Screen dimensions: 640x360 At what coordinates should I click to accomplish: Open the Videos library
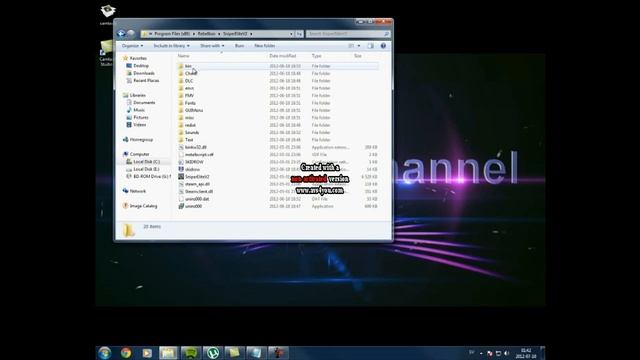click(x=139, y=124)
